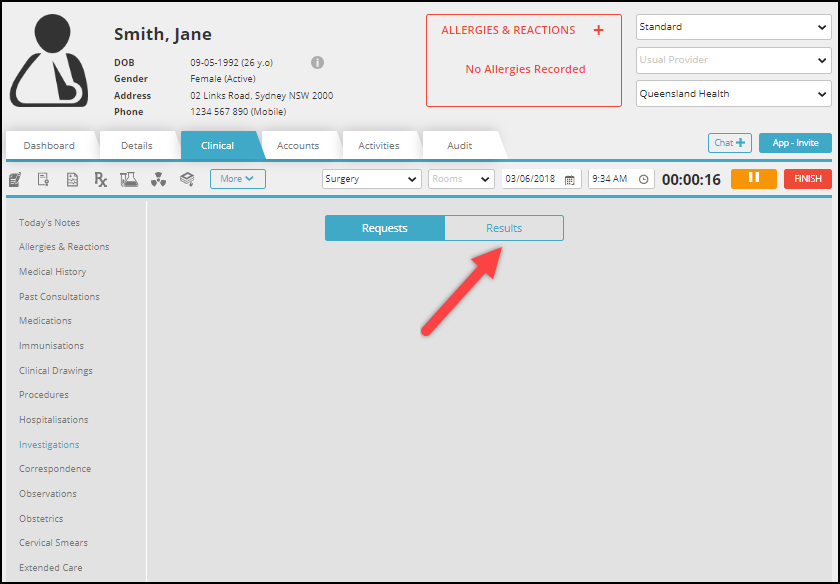Viewport: 840px width, 584px height.
Task: Open the Queensland Health dropdown
Action: [733, 94]
